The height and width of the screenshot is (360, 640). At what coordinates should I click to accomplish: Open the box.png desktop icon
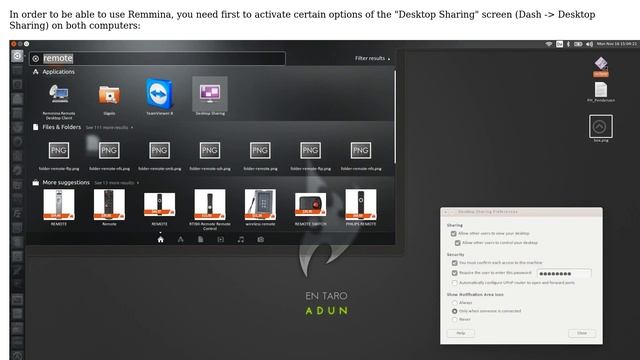click(x=601, y=128)
